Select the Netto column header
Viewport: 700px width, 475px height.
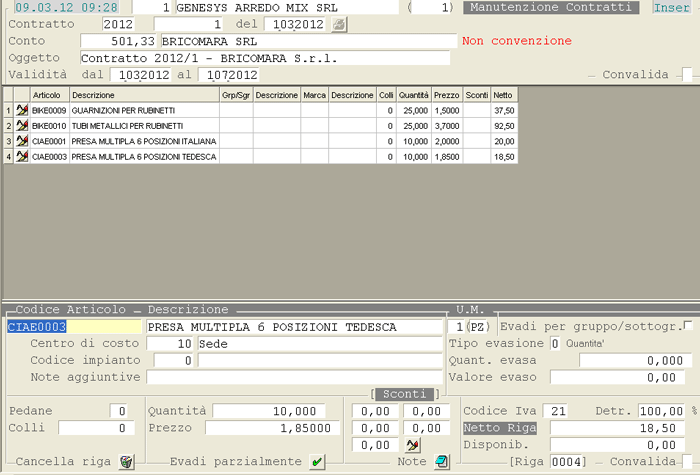pos(504,95)
